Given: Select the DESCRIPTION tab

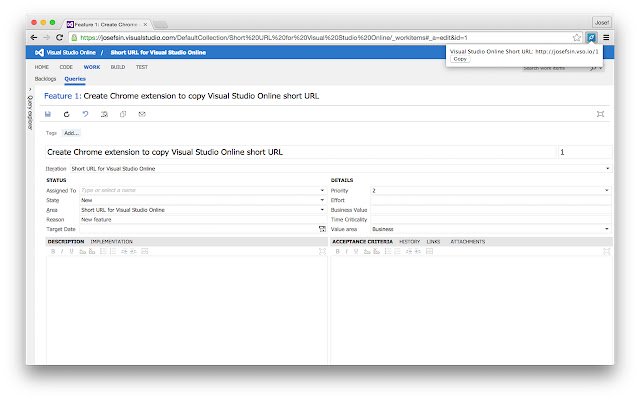Looking at the screenshot, I should point(66,242).
